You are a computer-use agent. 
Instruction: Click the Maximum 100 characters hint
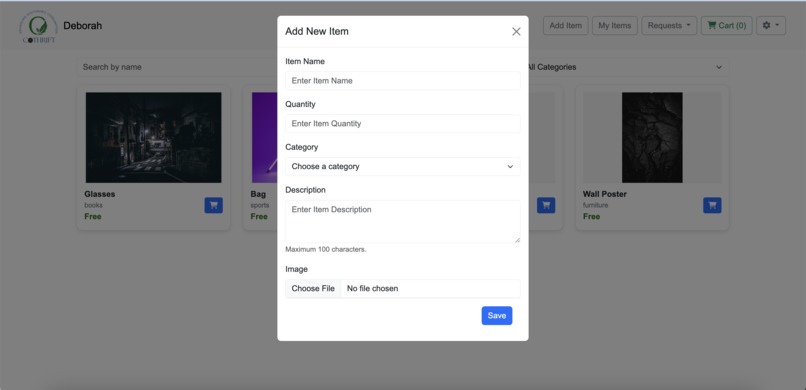click(x=326, y=250)
